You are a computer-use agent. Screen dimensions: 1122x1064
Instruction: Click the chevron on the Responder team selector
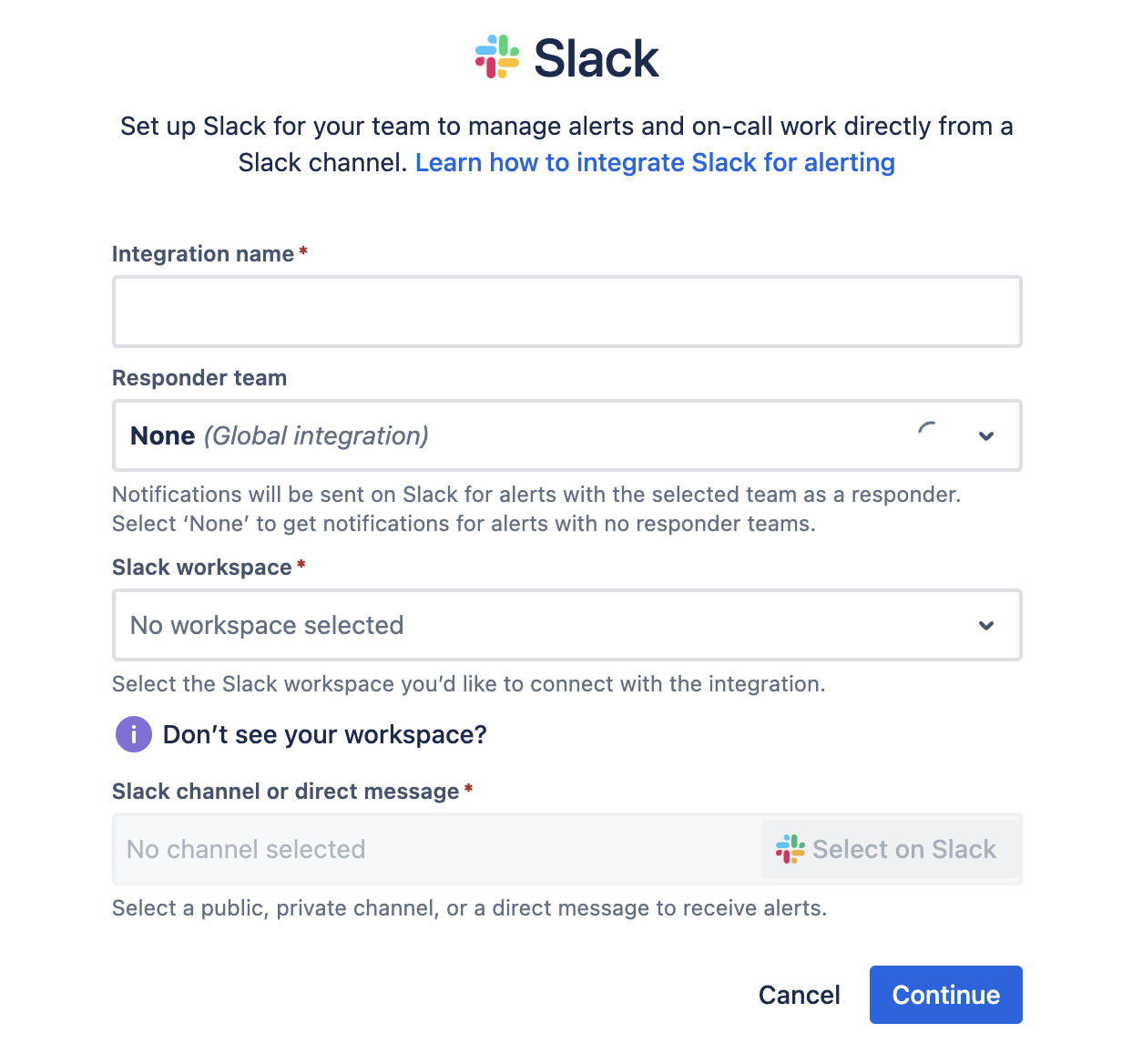point(986,436)
